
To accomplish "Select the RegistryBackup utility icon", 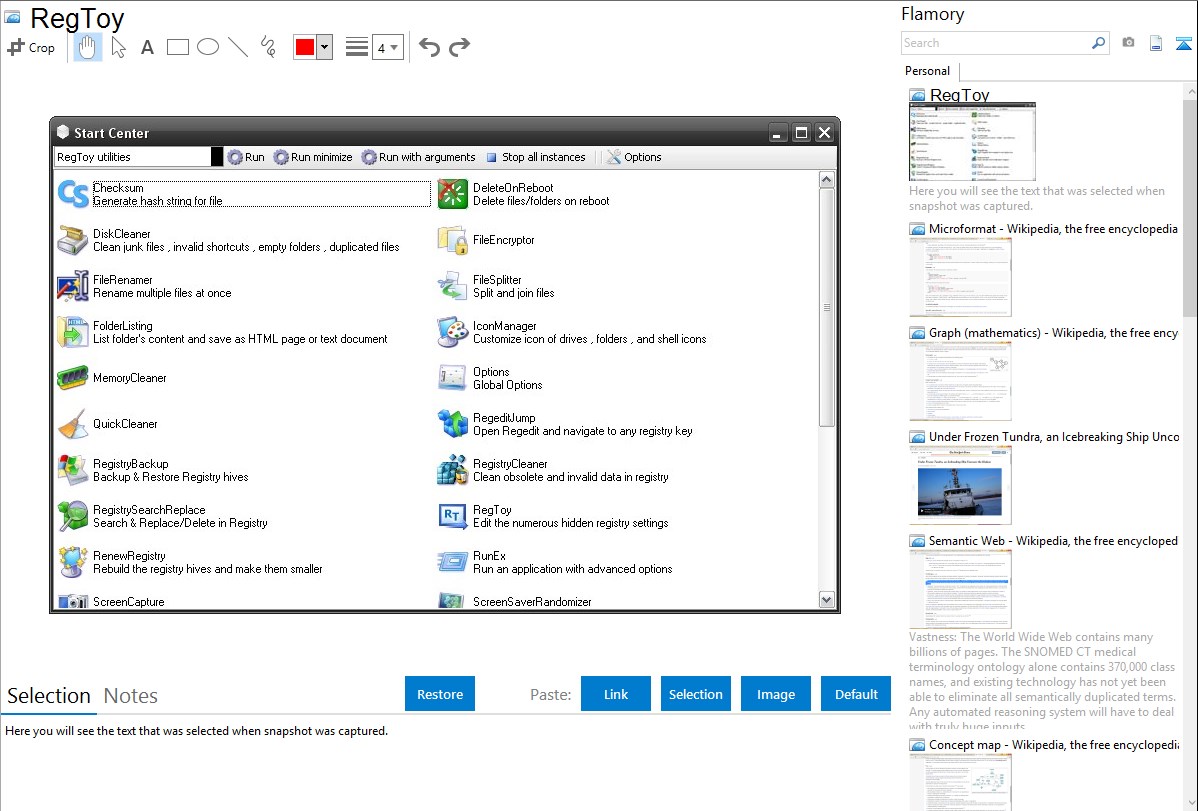I will tap(73, 470).
